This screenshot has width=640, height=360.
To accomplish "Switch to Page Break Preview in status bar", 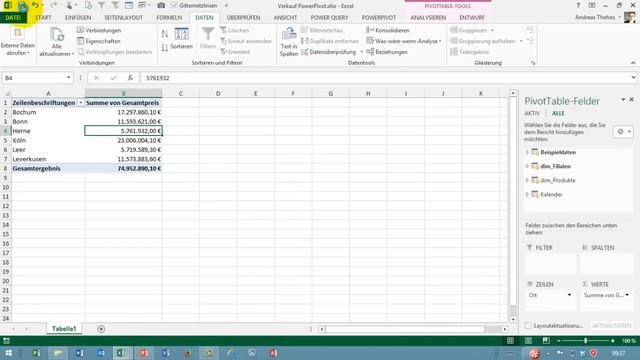I will (x=546, y=340).
